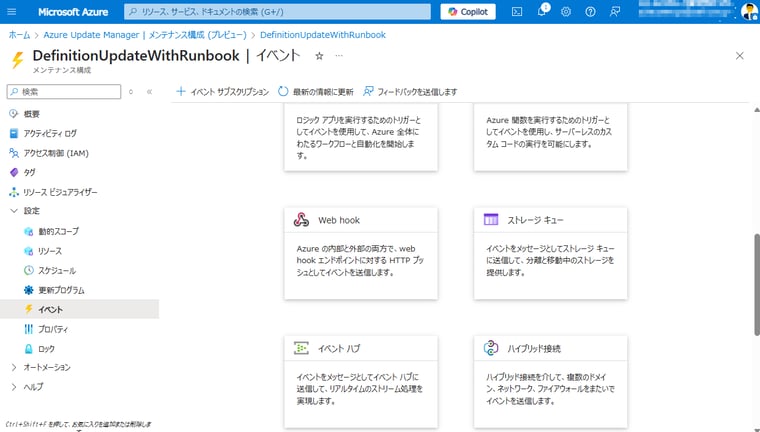Open the feedback icon in top bar

pos(615,12)
